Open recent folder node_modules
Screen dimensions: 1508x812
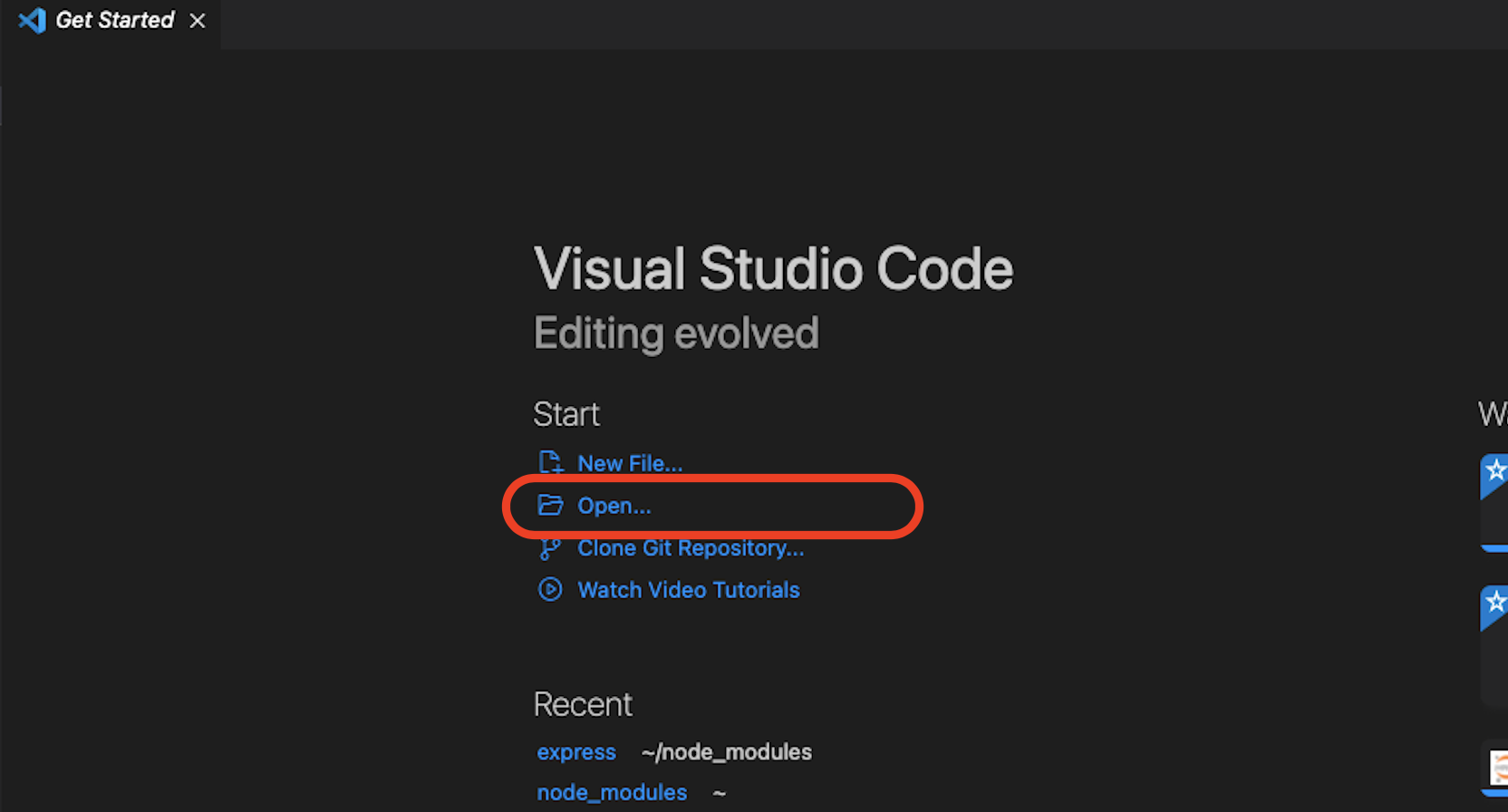pyautogui.click(x=612, y=793)
